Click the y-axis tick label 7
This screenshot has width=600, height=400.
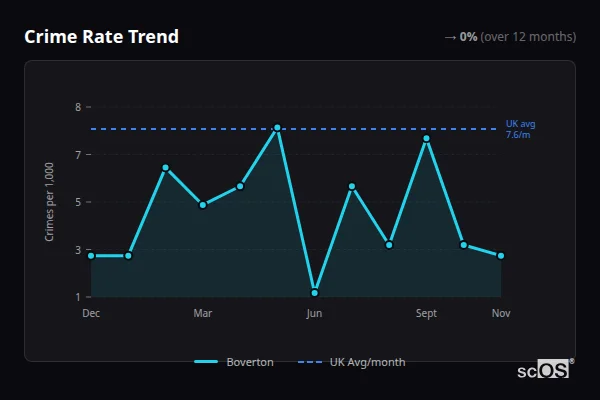pyautogui.click(x=78, y=155)
